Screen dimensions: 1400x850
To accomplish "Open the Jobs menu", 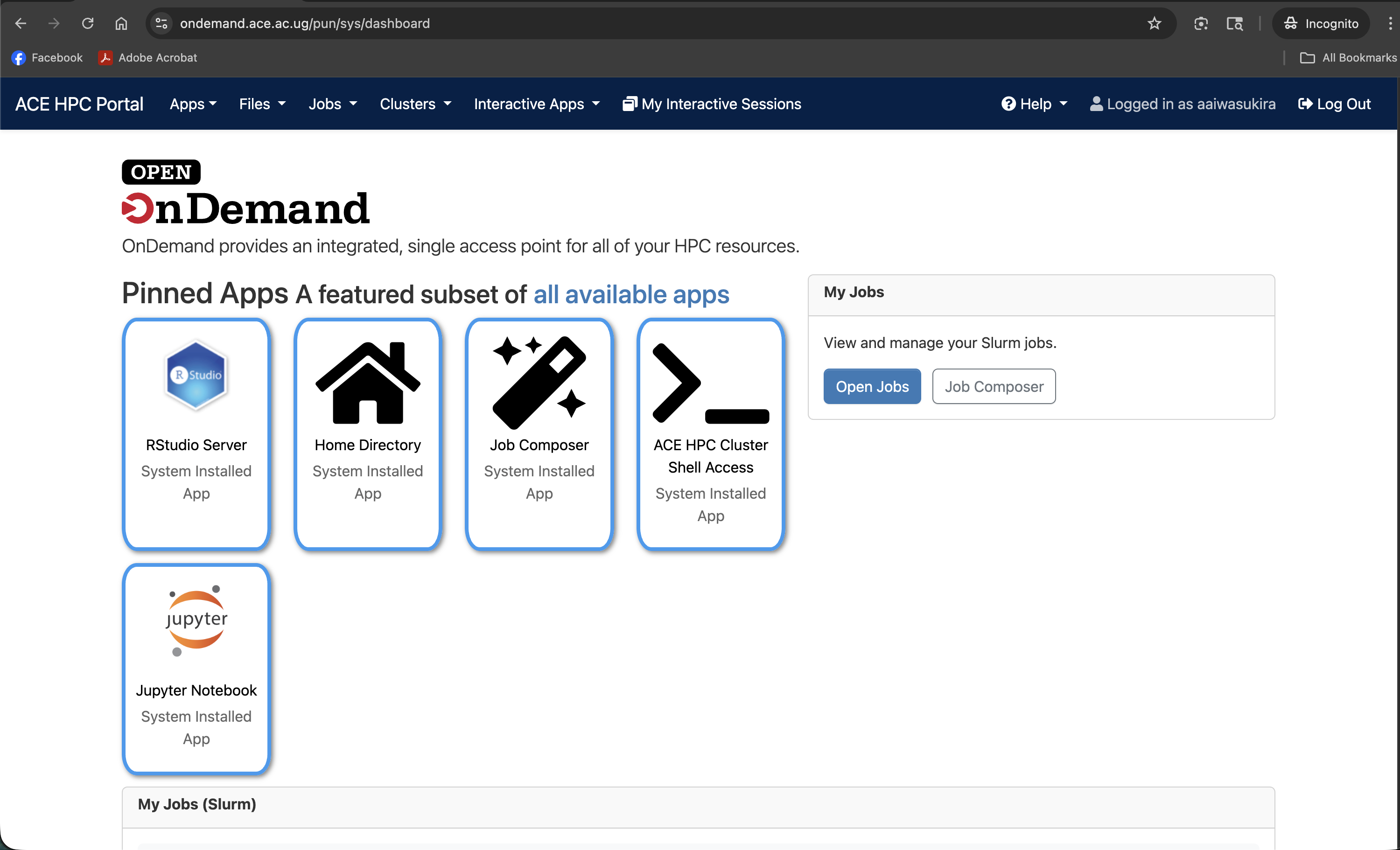I will coord(332,104).
